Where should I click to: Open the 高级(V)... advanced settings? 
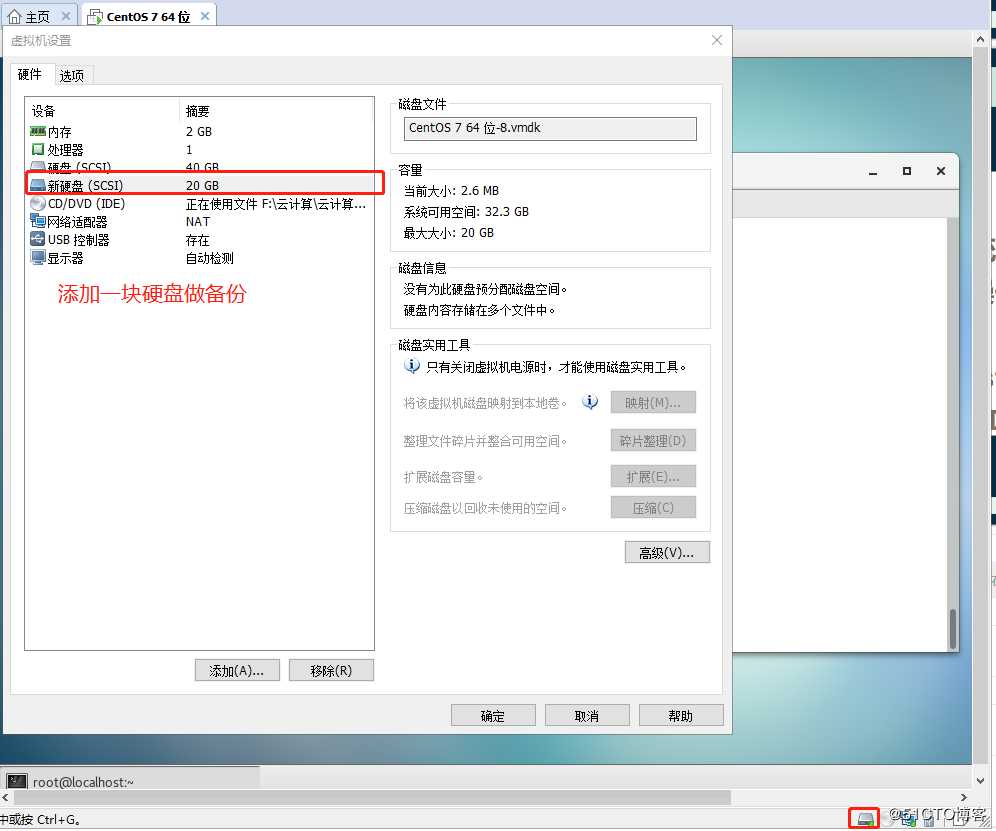point(667,553)
